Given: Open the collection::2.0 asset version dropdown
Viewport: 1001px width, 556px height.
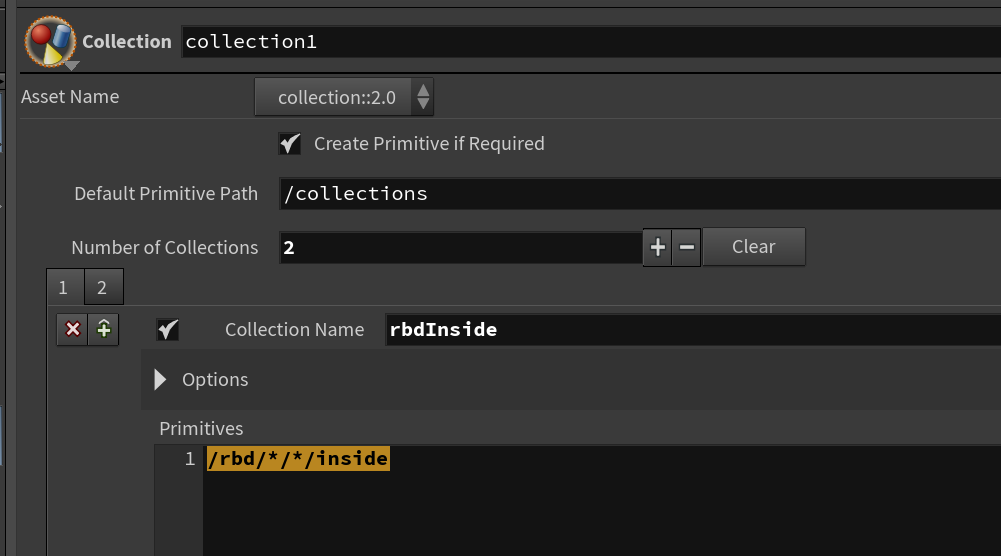Looking at the screenshot, I should [344, 97].
